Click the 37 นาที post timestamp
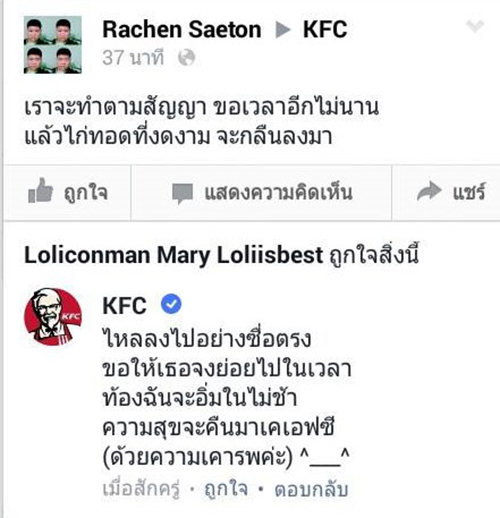 coord(133,58)
